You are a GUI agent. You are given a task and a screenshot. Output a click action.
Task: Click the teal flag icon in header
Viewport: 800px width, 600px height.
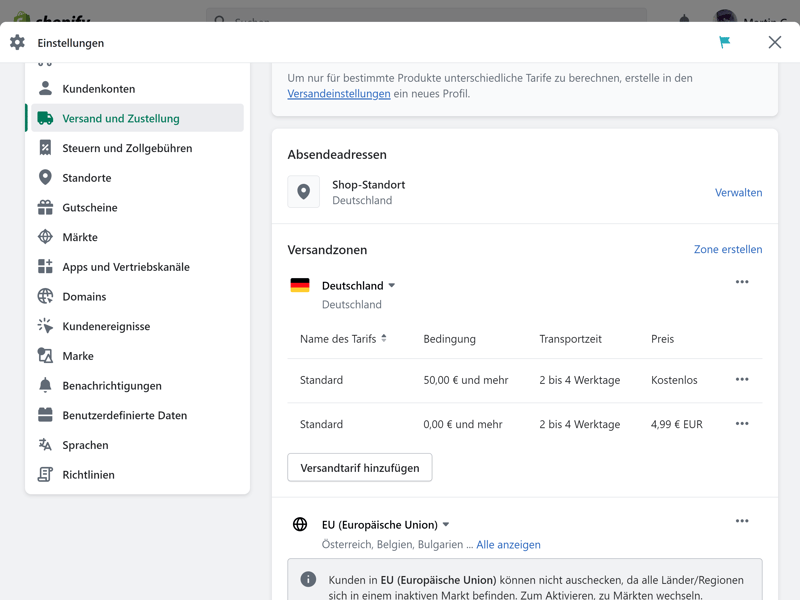pos(724,42)
